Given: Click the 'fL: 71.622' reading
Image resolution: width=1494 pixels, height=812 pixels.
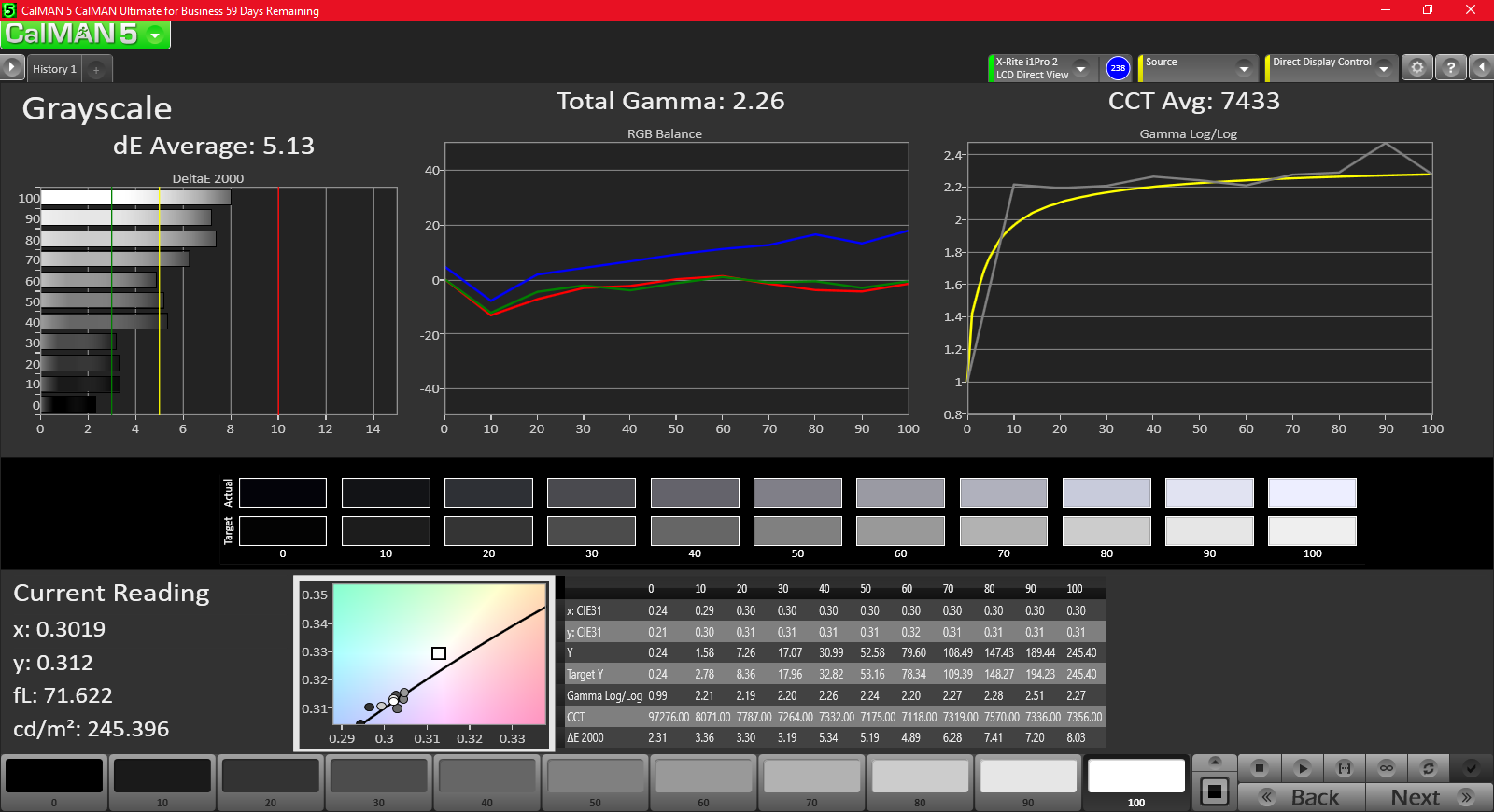Looking at the screenshot, I should [63, 695].
